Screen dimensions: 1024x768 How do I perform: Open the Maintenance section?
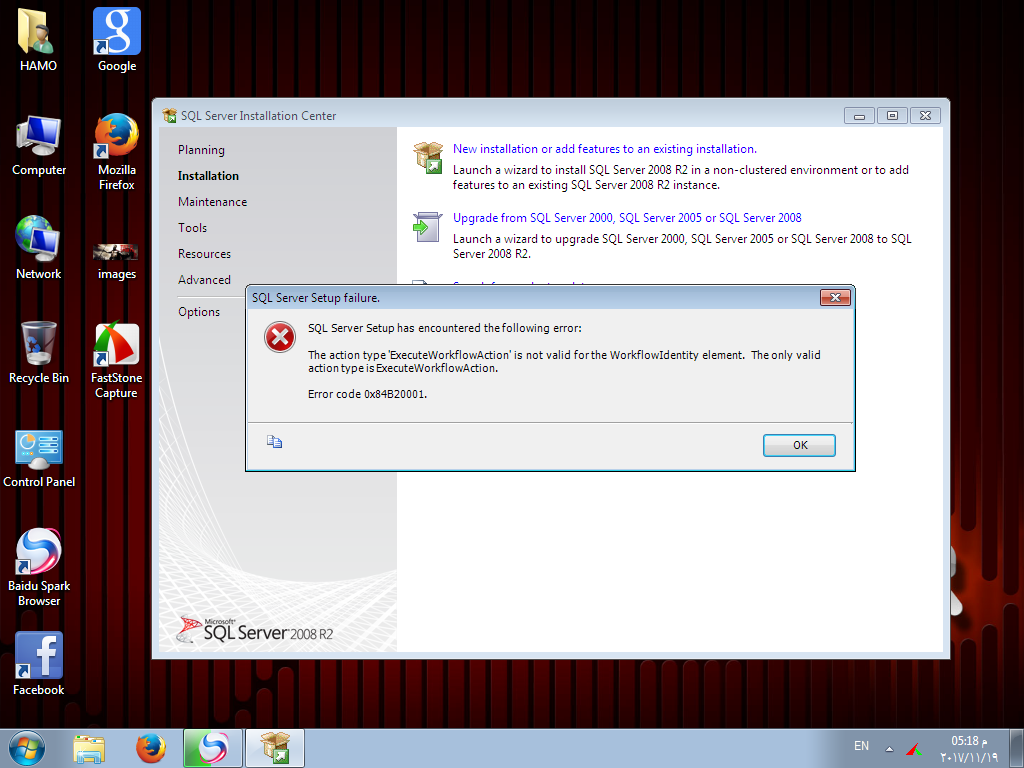click(212, 202)
